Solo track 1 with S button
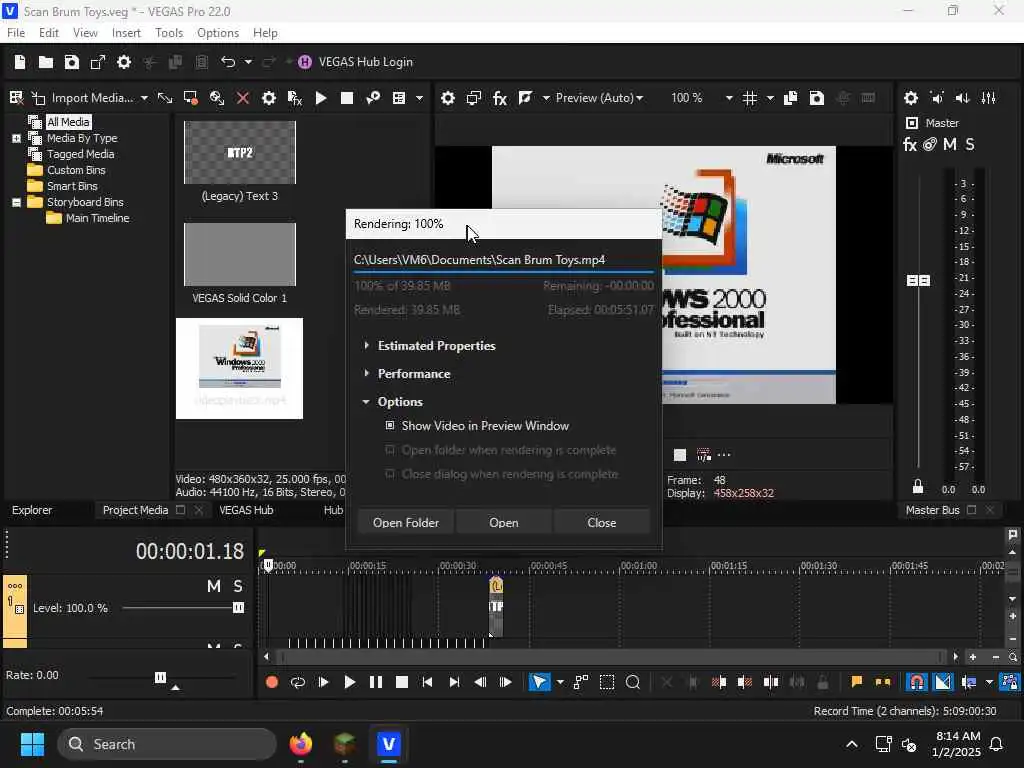 pyautogui.click(x=238, y=586)
